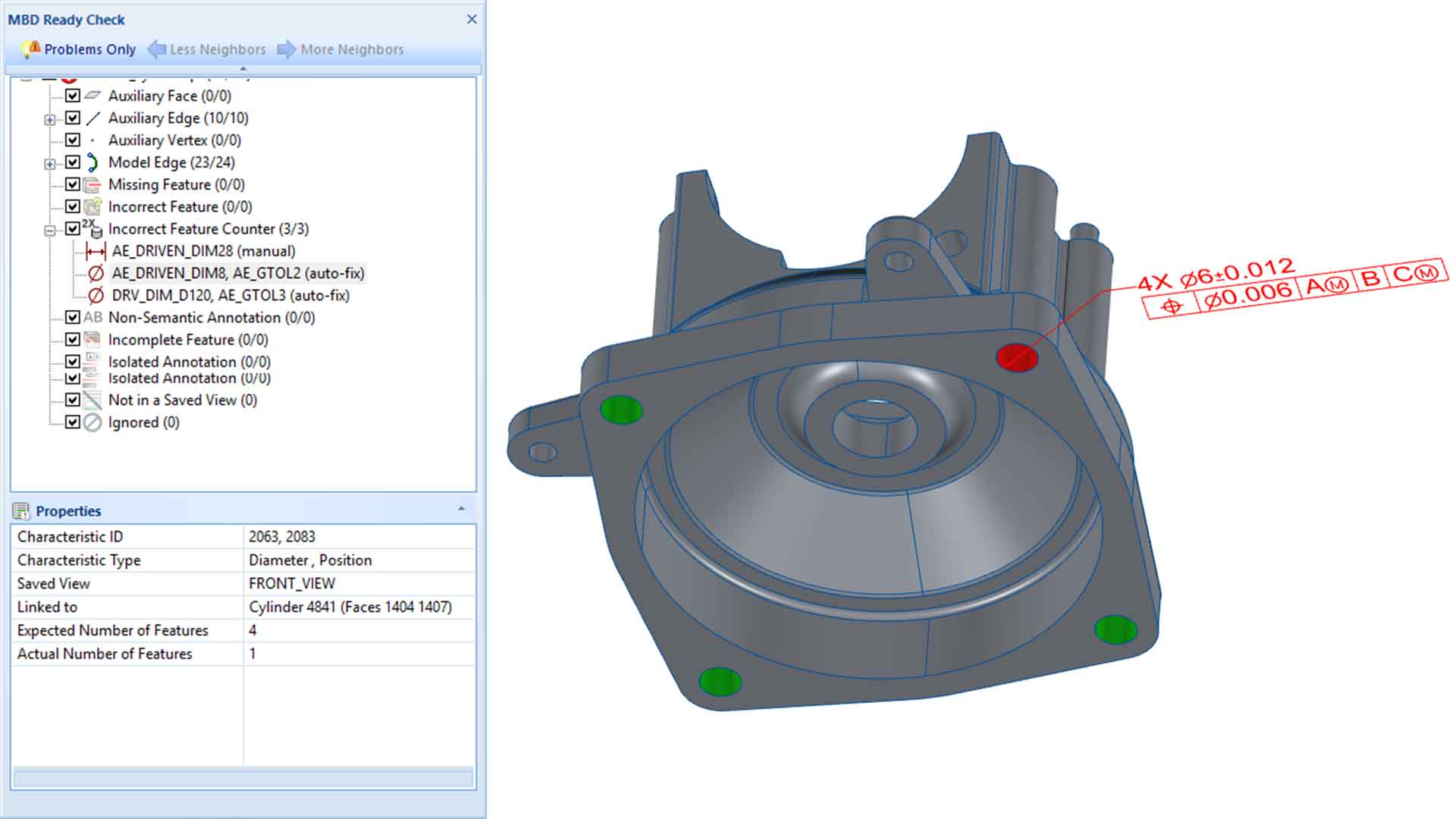This screenshot has height=819, width=1456.
Task: Close the MBD Ready Check panel
Action: pyautogui.click(x=472, y=19)
